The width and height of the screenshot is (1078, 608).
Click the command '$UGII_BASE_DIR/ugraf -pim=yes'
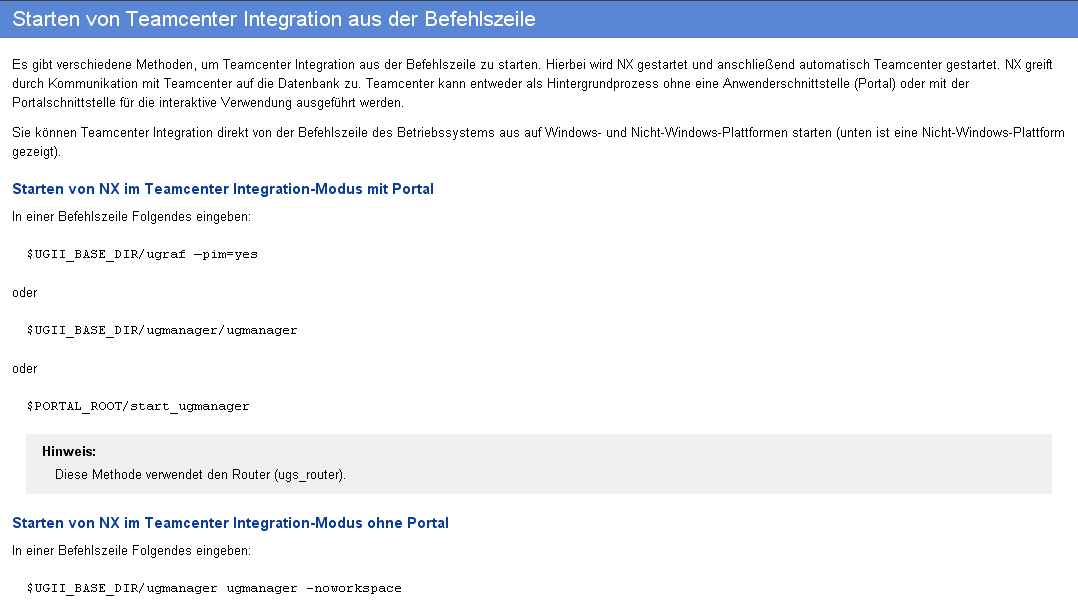coord(142,254)
